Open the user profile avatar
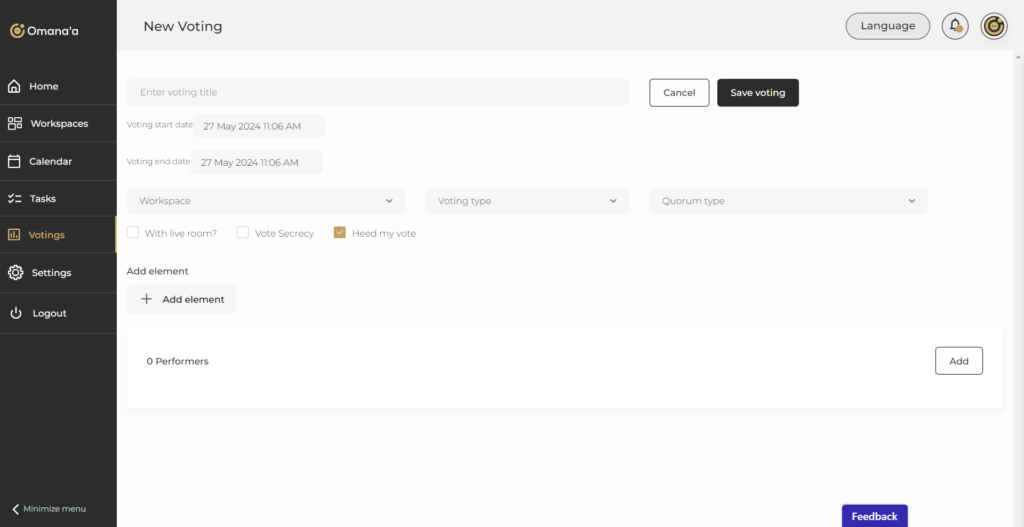The width and height of the screenshot is (1024, 527). pyautogui.click(x=993, y=26)
